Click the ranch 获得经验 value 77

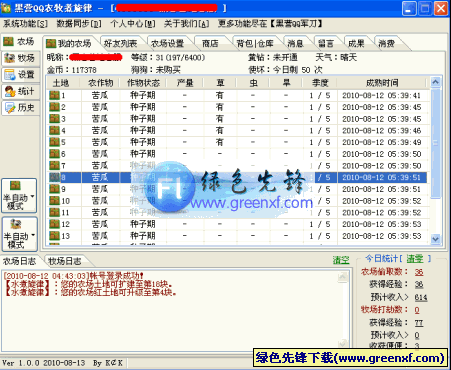(x=419, y=323)
